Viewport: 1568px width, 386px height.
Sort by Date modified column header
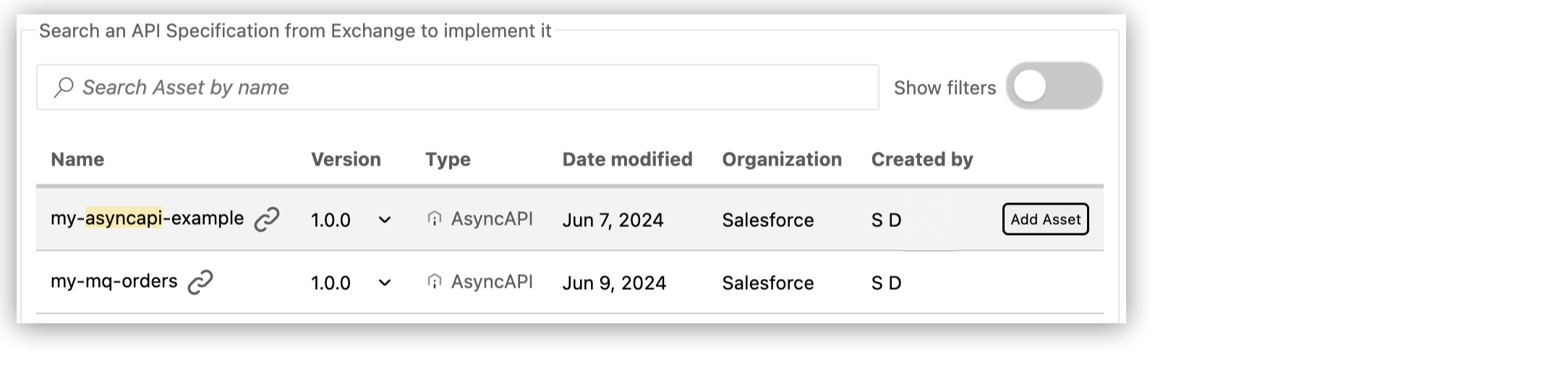click(x=627, y=159)
